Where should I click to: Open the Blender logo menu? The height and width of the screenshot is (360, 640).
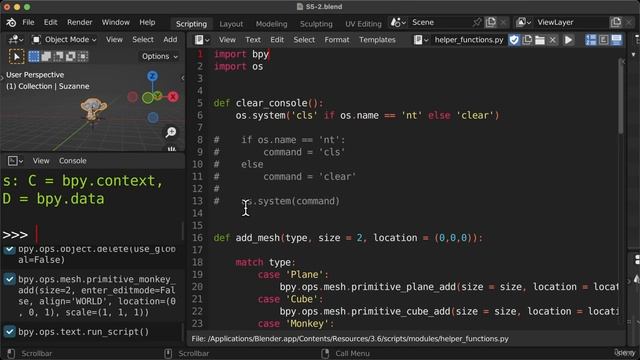tap(11, 22)
